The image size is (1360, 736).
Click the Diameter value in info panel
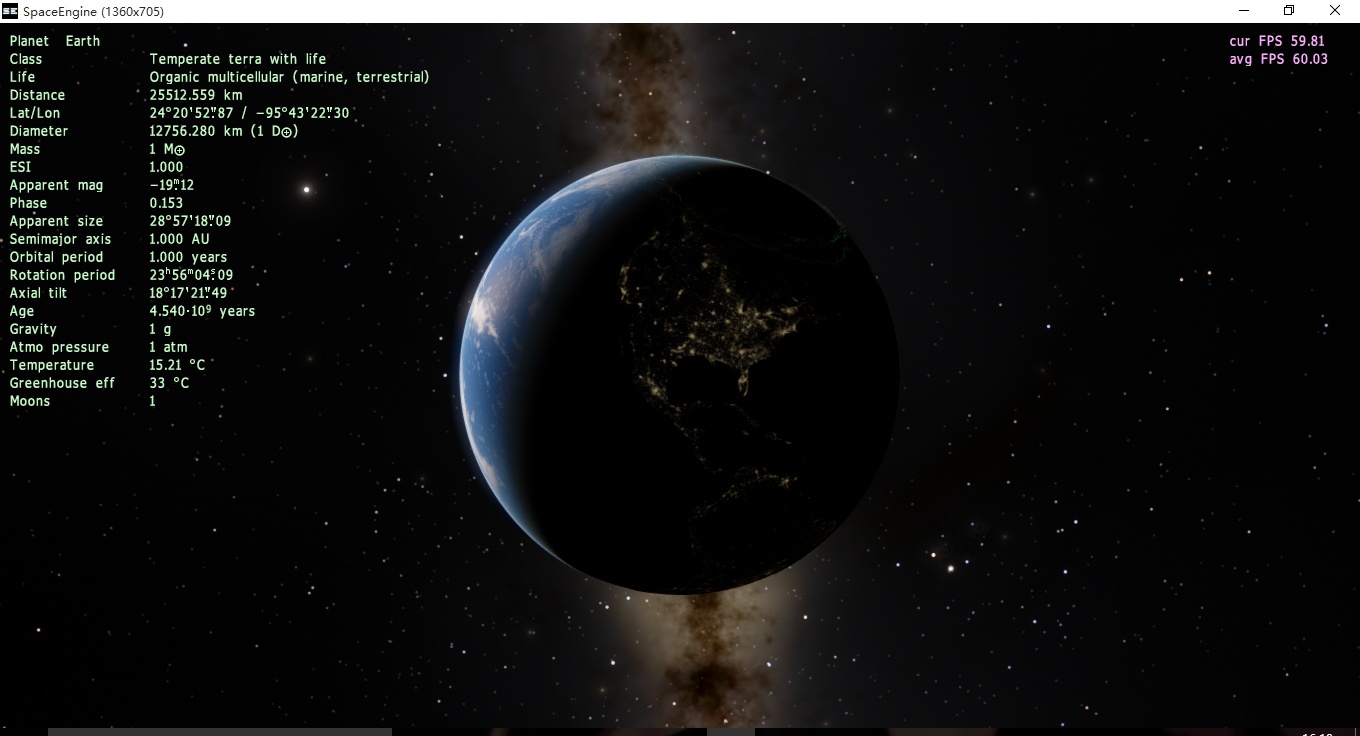(x=224, y=131)
